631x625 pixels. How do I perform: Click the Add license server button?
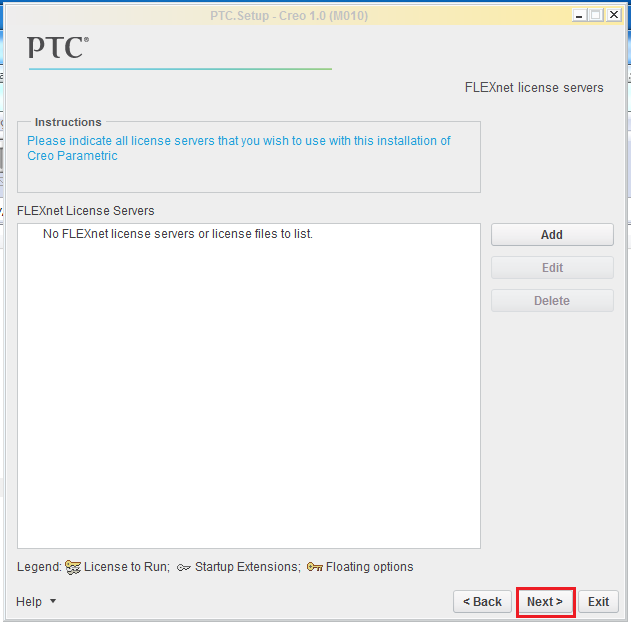(x=552, y=235)
